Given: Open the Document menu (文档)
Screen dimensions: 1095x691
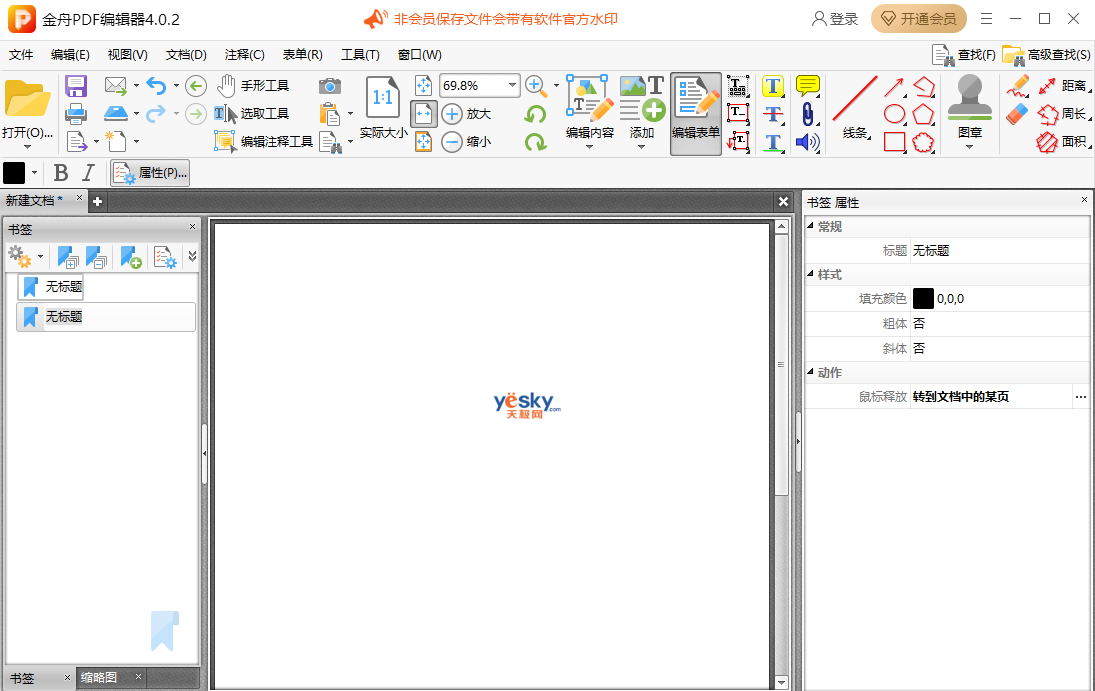Looking at the screenshot, I should click(x=186, y=54).
